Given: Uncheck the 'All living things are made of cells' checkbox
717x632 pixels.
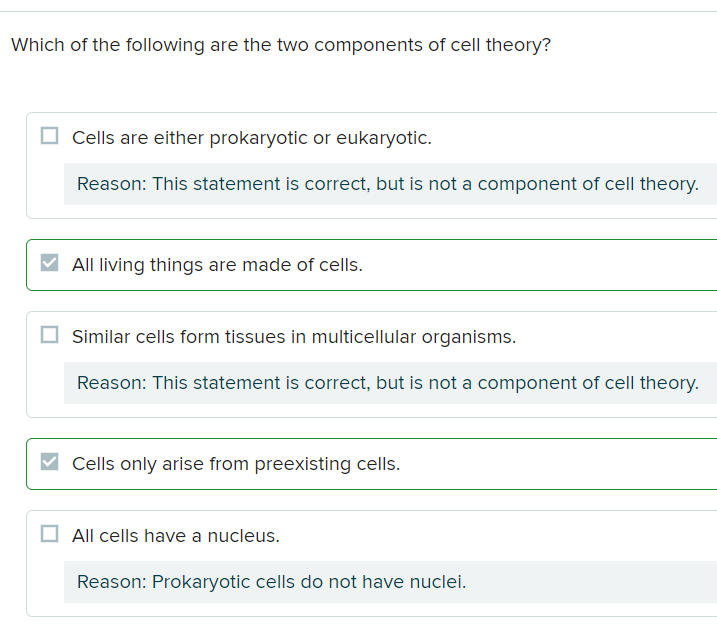Looking at the screenshot, I should click(49, 264).
